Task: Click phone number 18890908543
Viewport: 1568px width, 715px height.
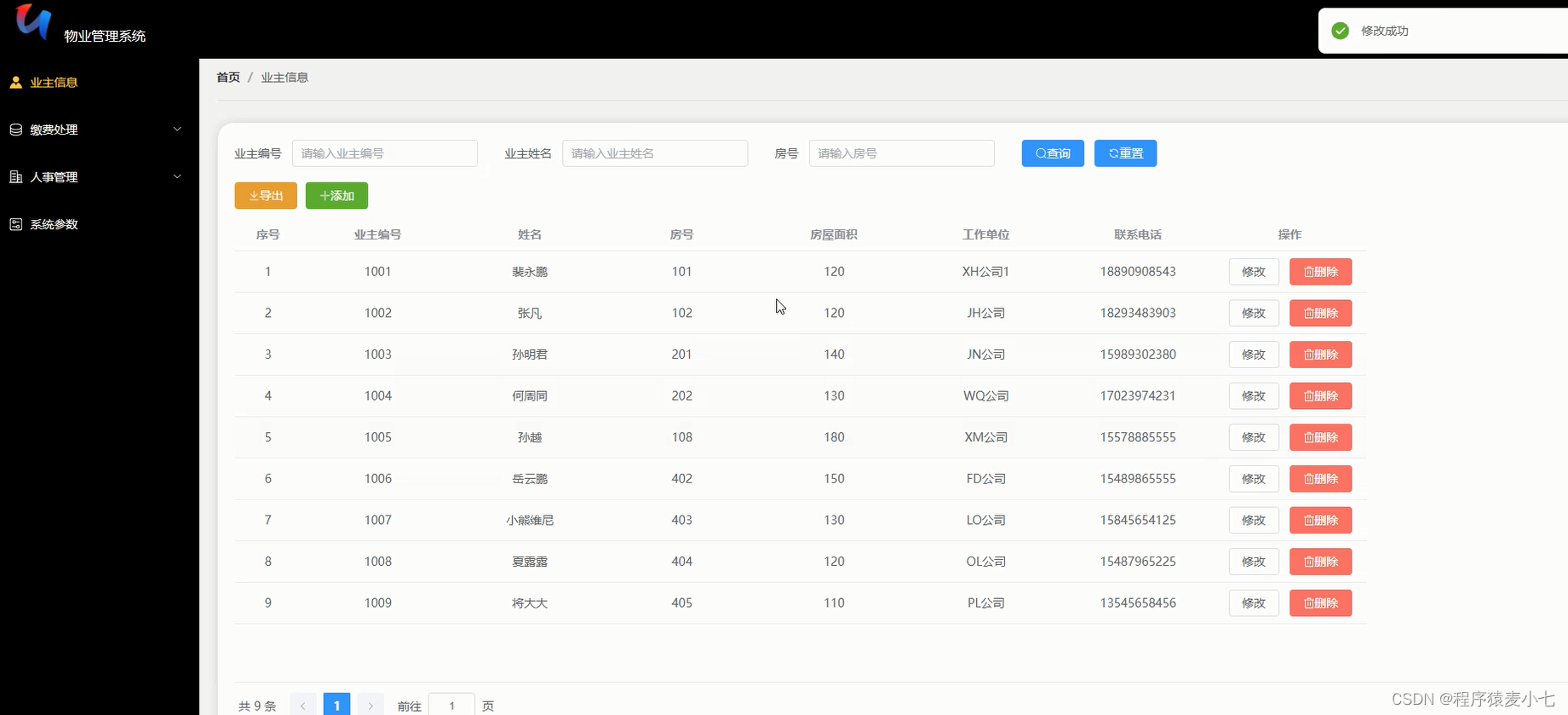Action: point(1138,272)
